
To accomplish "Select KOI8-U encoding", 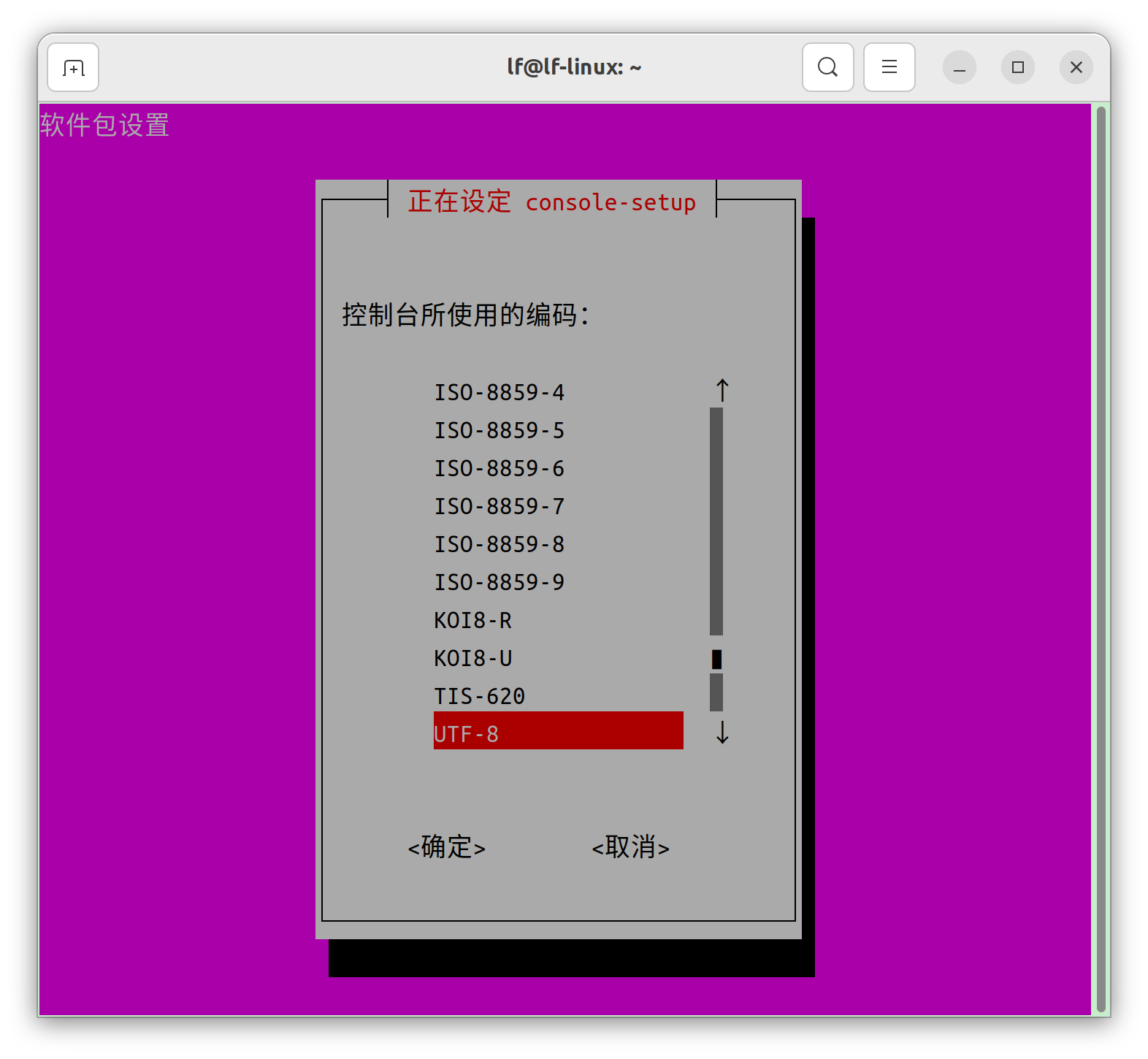I will (x=559, y=658).
